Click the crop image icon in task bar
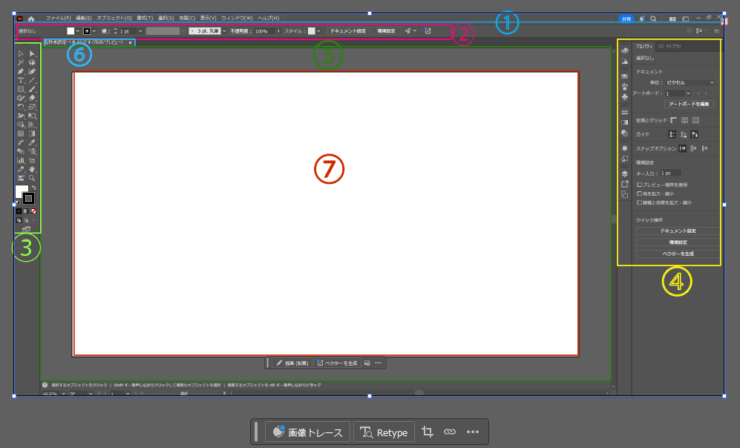Image resolution: width=740 pixels, height=448 pixels. 427,431
